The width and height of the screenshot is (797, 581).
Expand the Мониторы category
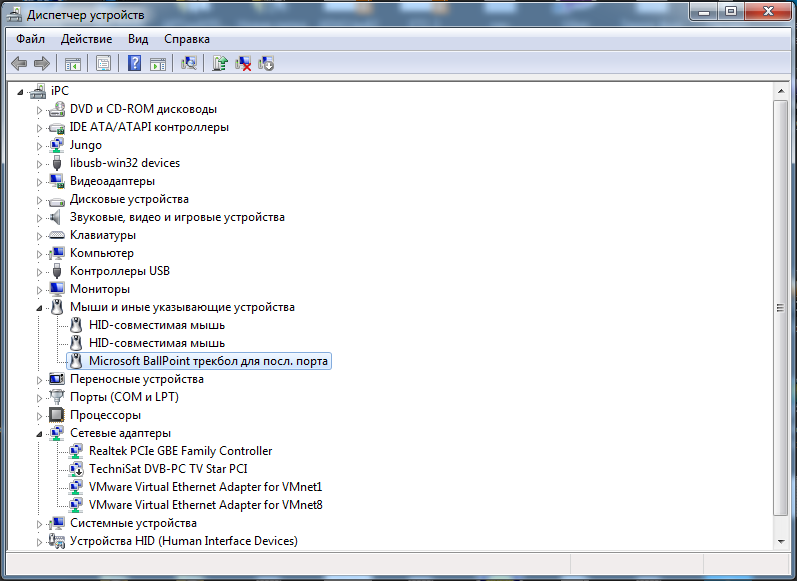[x=39, y=290]
